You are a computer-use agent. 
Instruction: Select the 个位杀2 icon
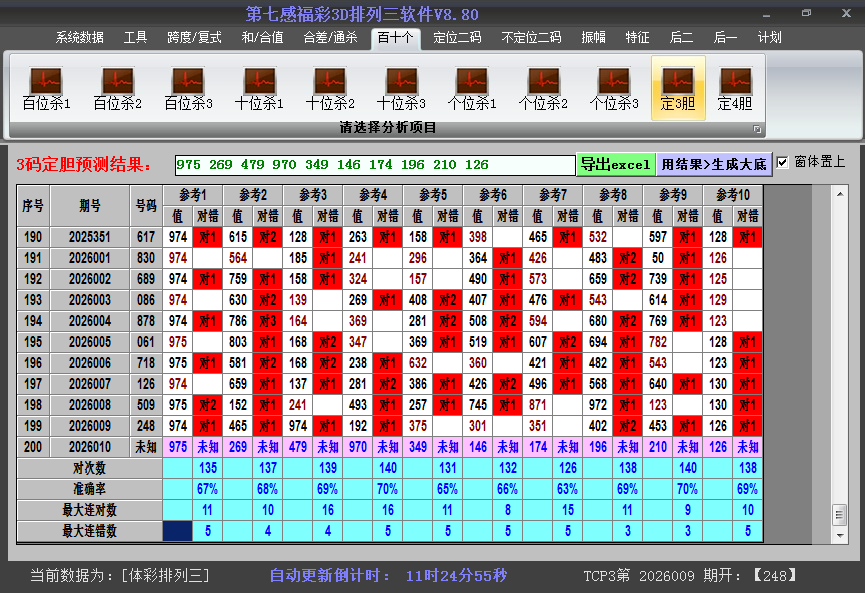click(543, 88)
